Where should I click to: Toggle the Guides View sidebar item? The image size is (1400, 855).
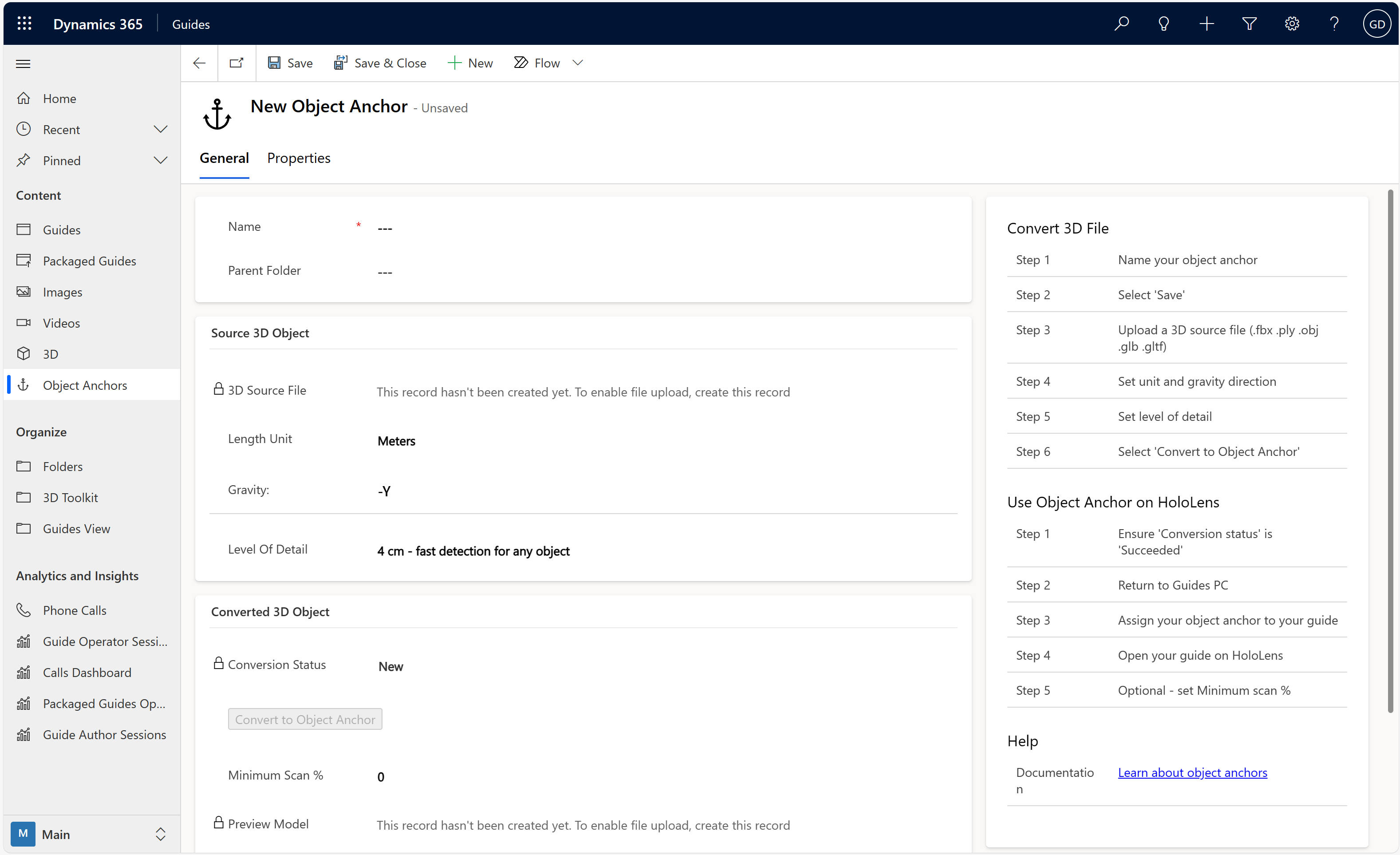[x=76, y=528]
